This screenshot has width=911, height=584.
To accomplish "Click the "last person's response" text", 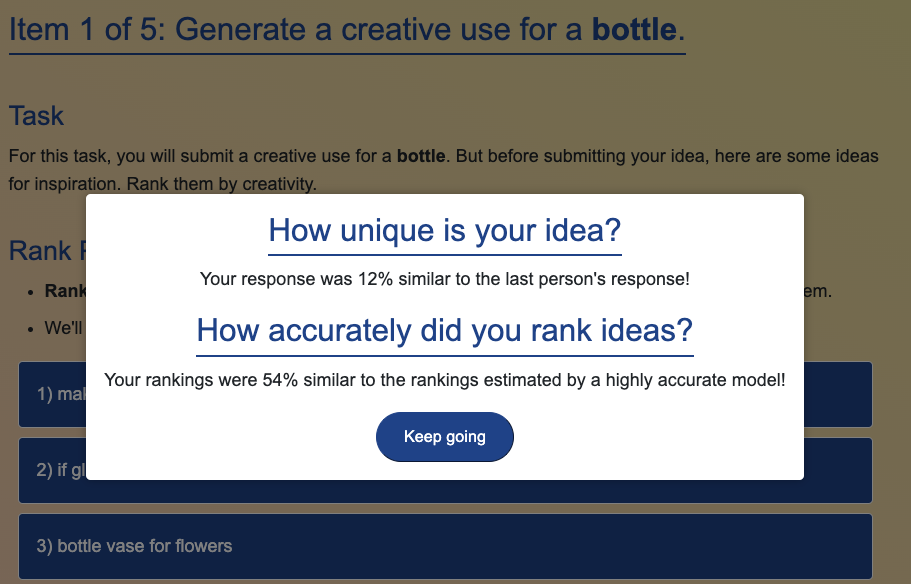I will tap(582, 279).
